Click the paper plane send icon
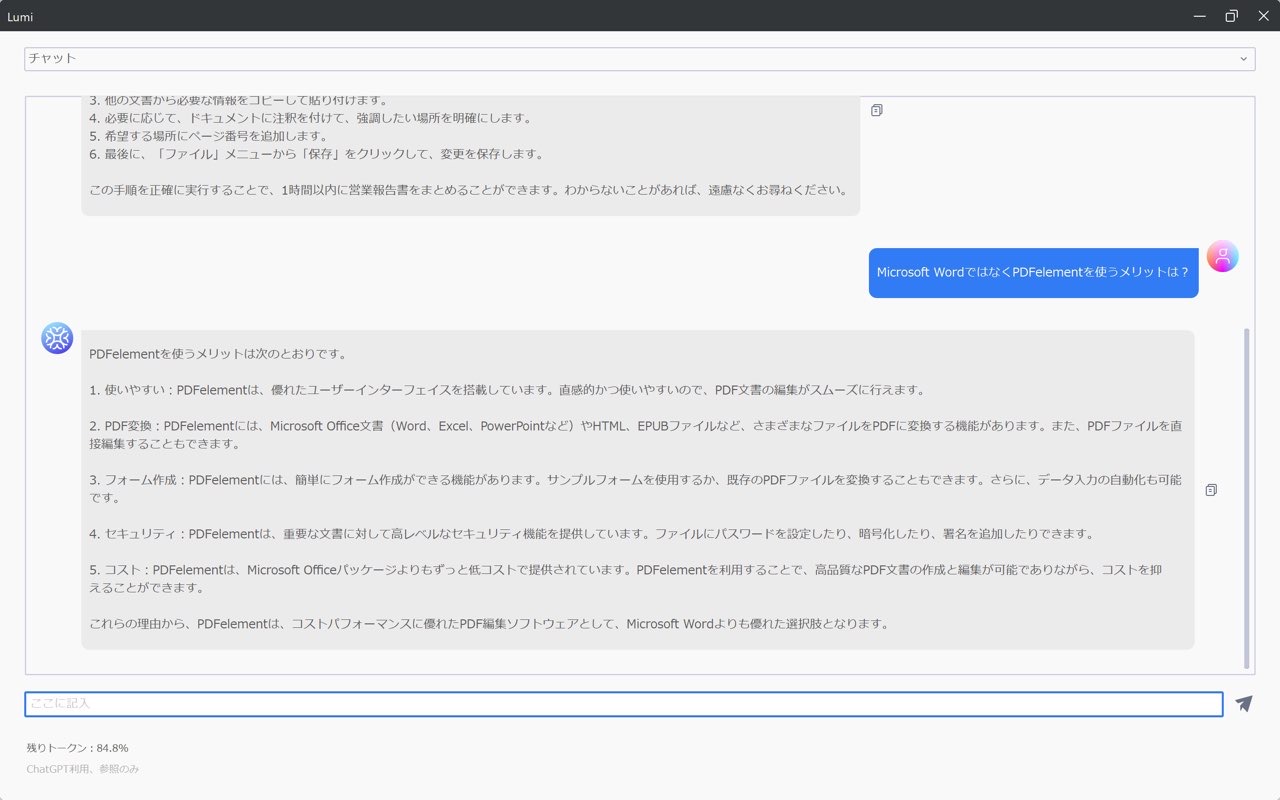The image size is (1280, 800). (x=1243, y=704)
